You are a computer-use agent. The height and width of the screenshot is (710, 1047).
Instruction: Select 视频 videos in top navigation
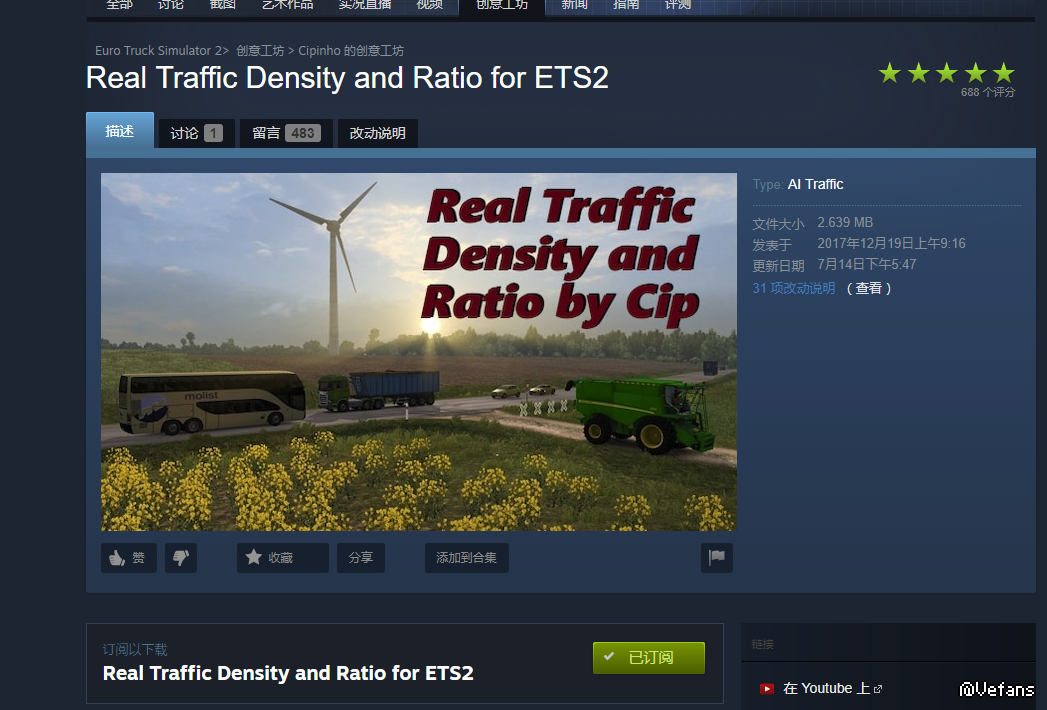429,5
